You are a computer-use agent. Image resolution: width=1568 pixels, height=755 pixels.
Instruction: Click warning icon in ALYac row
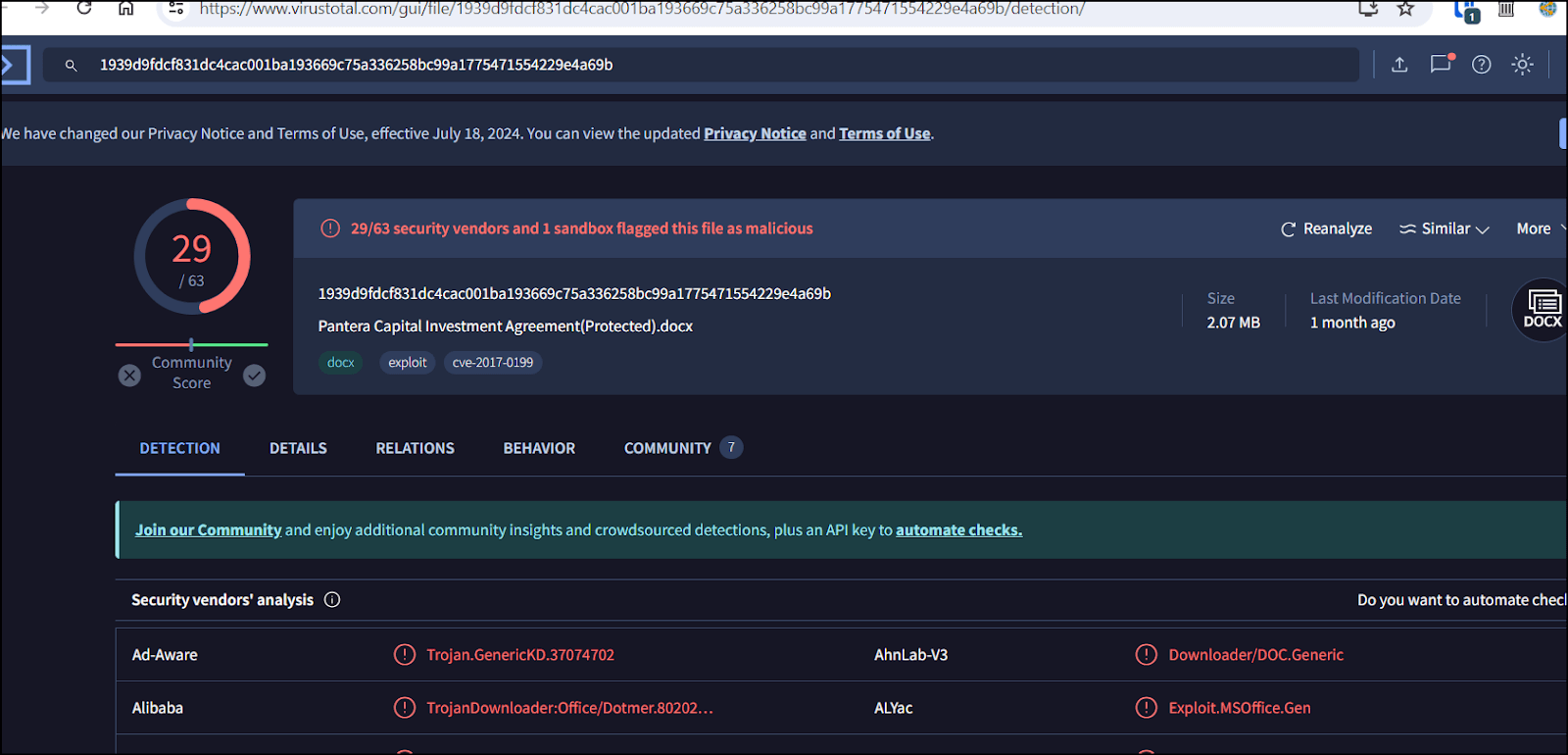[1146, 708]
